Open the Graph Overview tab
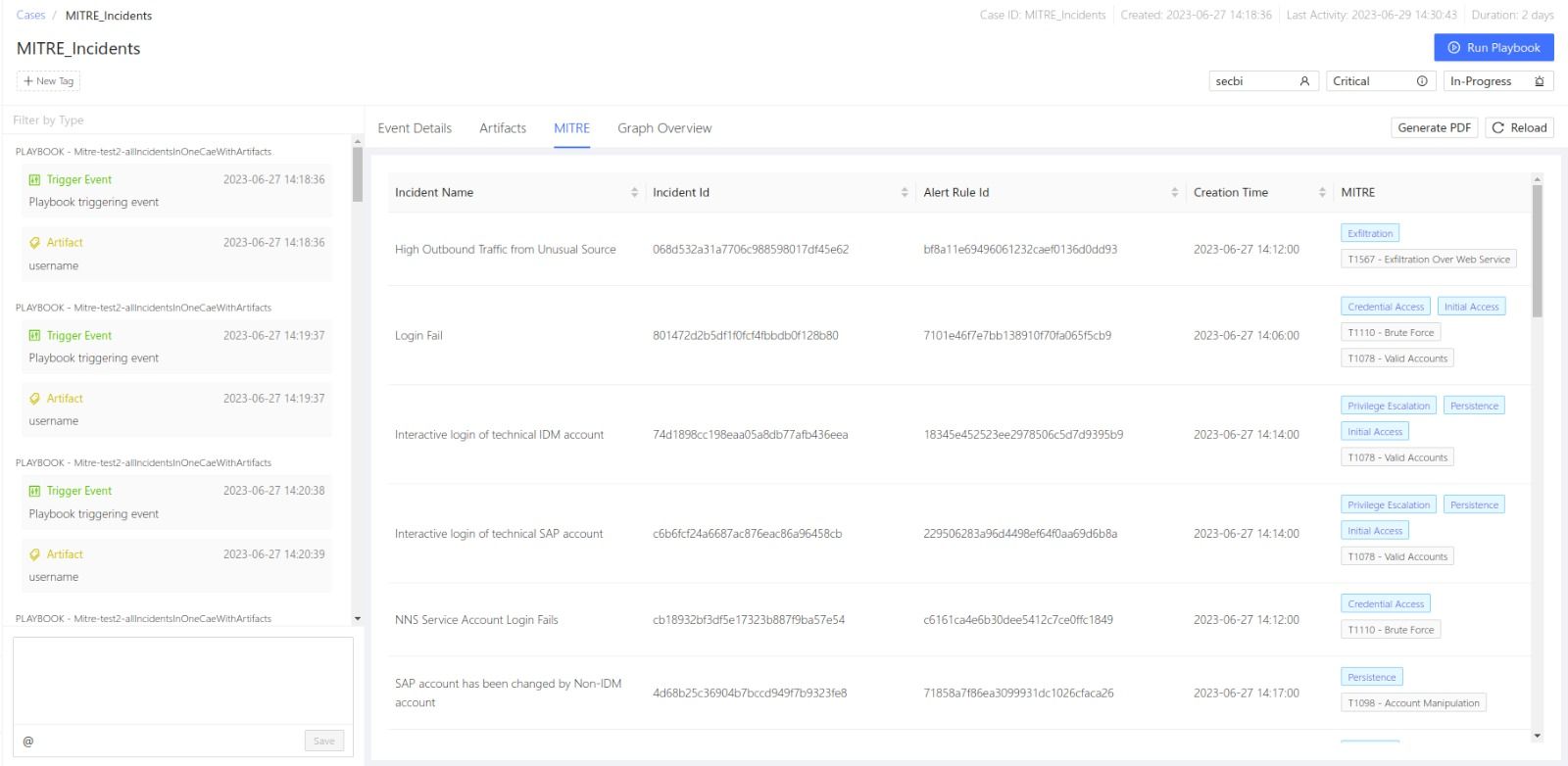This screenshot has width=1568, height=766. pos(664,128)
